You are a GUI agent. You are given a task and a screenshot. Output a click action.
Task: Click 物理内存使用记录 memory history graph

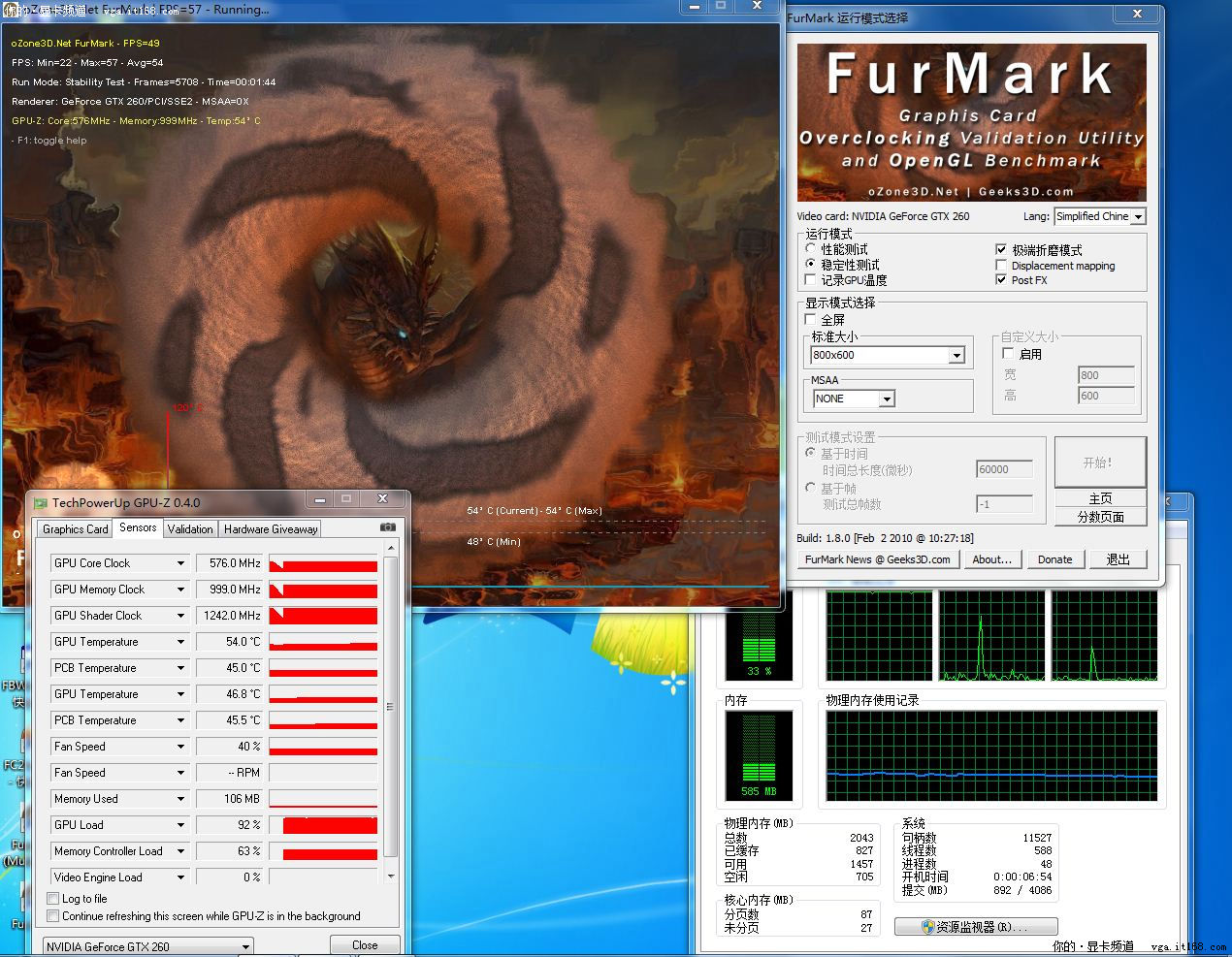click(x=991, y=756)
